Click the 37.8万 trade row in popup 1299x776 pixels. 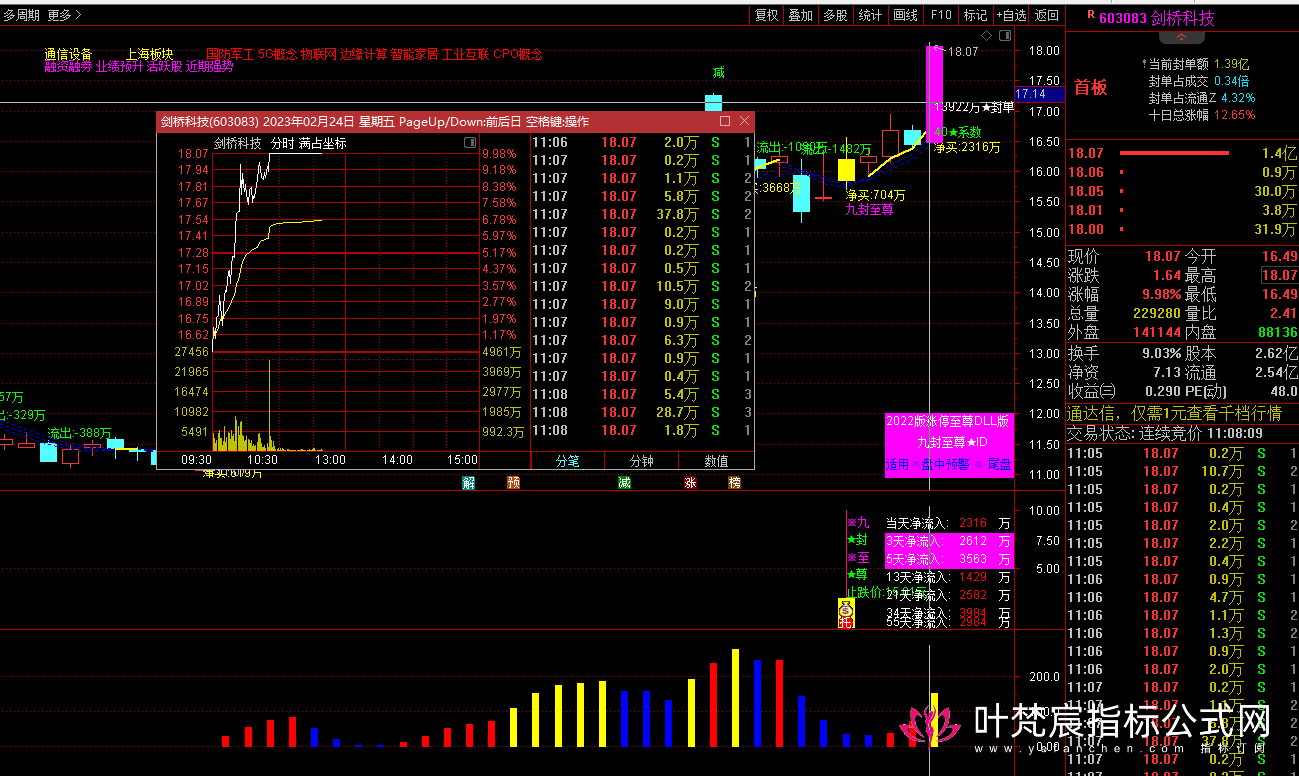pos(641,214)
